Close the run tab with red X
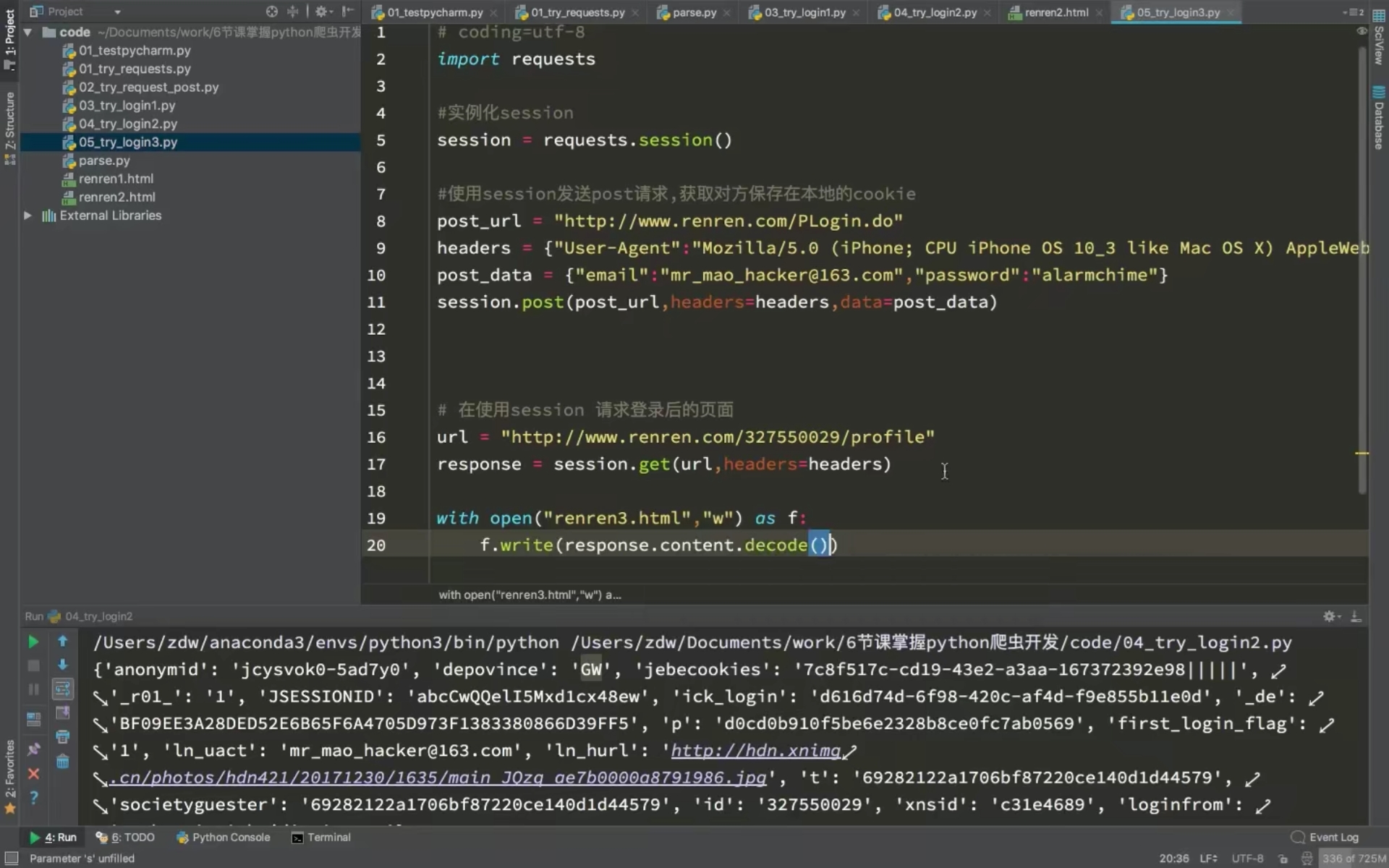The height and width of the screenshot is (868, 1389). click(33, 774)
